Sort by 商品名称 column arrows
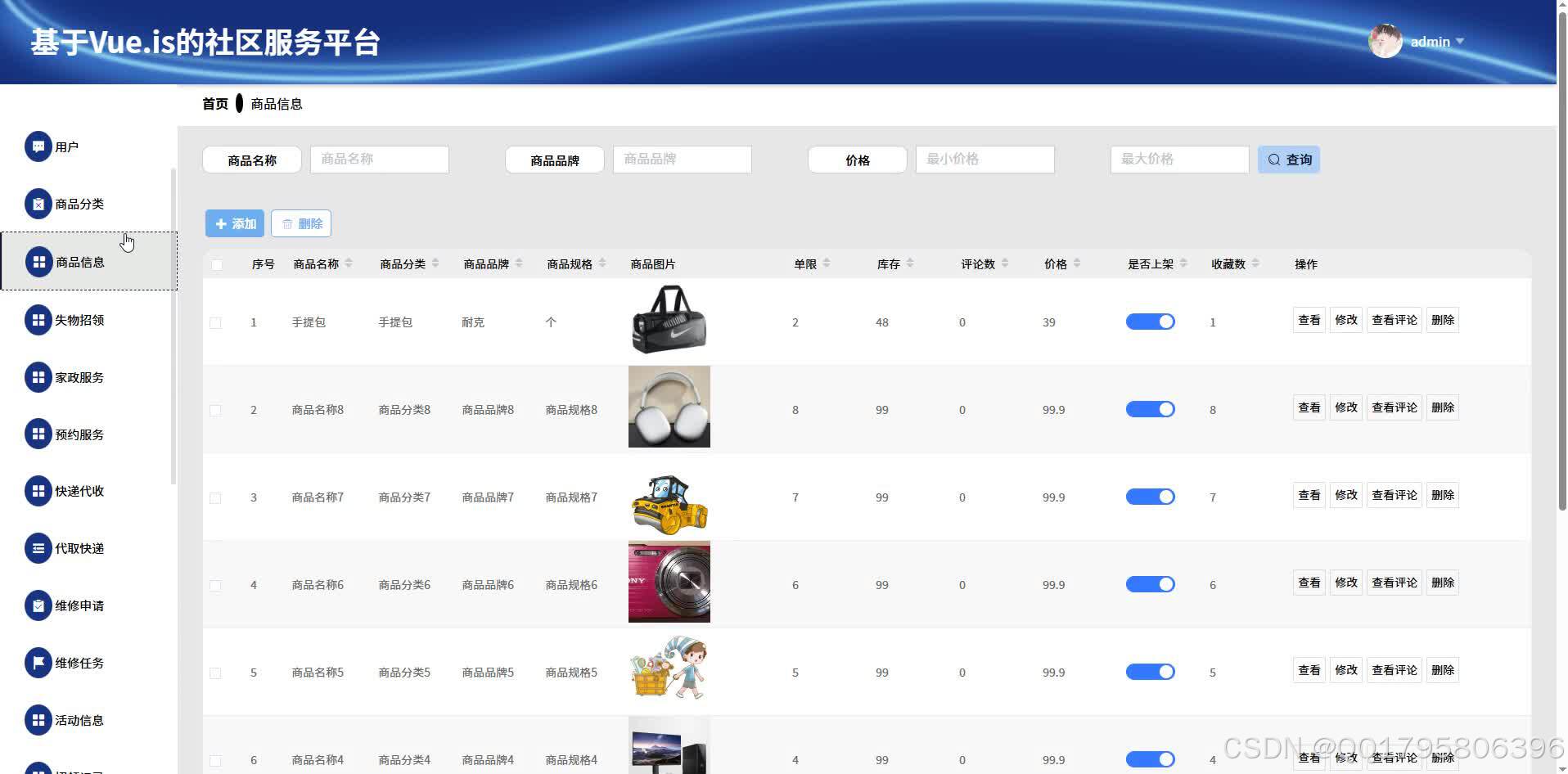1568x774 pixels. (x=349, y=263)
